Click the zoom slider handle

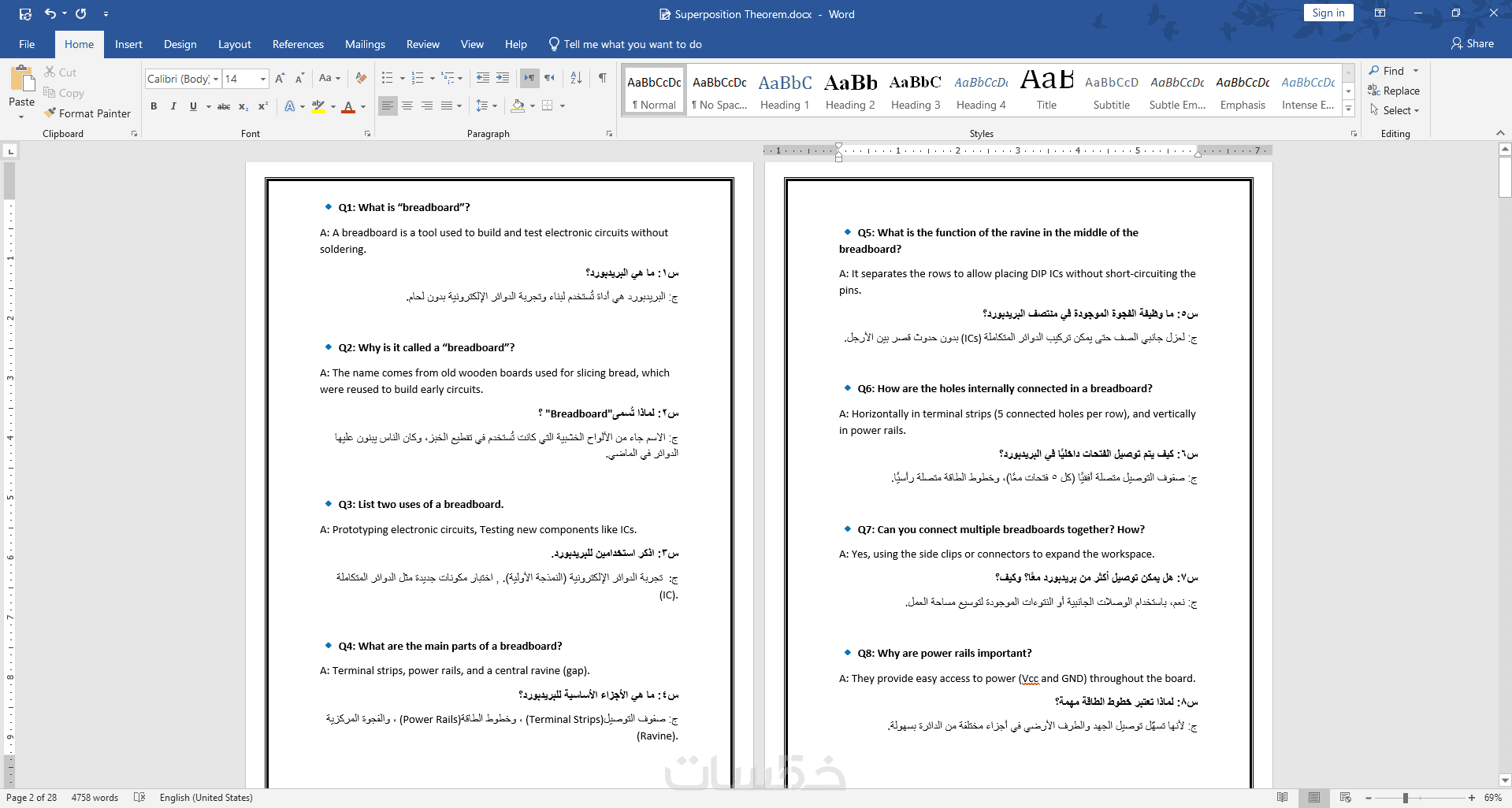point(1406,798)
